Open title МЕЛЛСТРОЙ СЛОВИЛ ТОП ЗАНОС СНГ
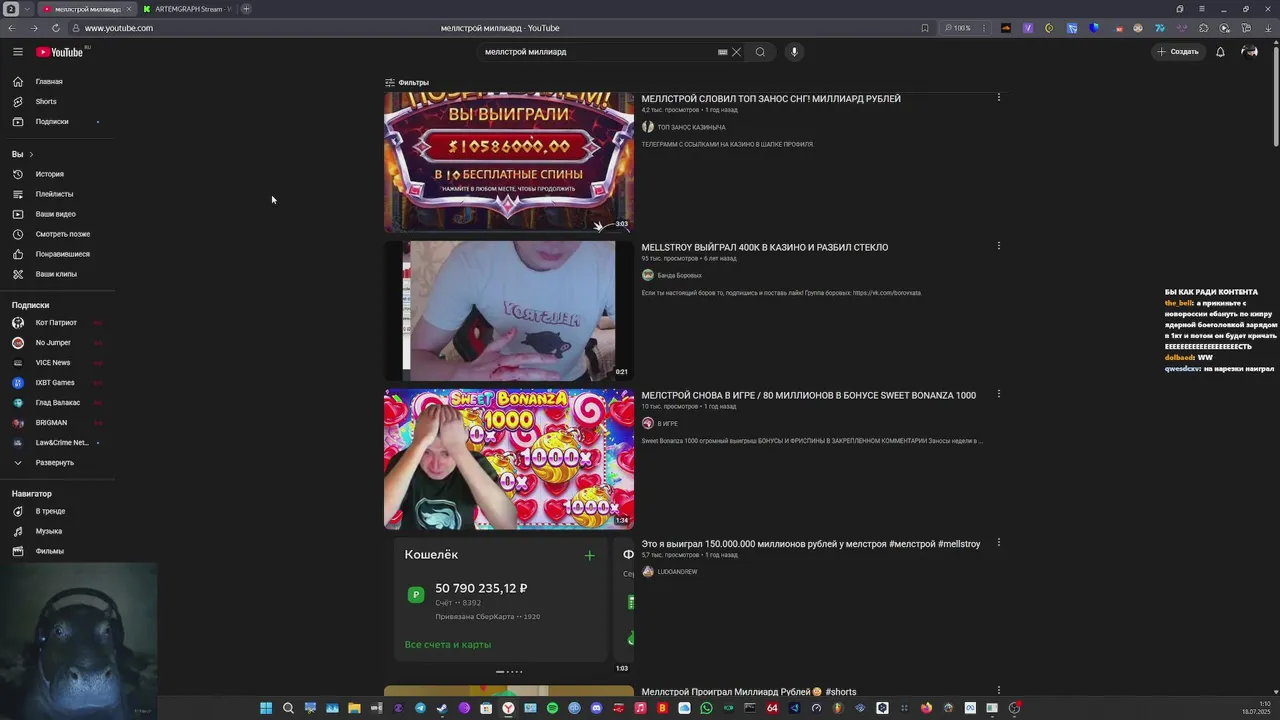This screenshot has height=720, width=1280. 771,99
